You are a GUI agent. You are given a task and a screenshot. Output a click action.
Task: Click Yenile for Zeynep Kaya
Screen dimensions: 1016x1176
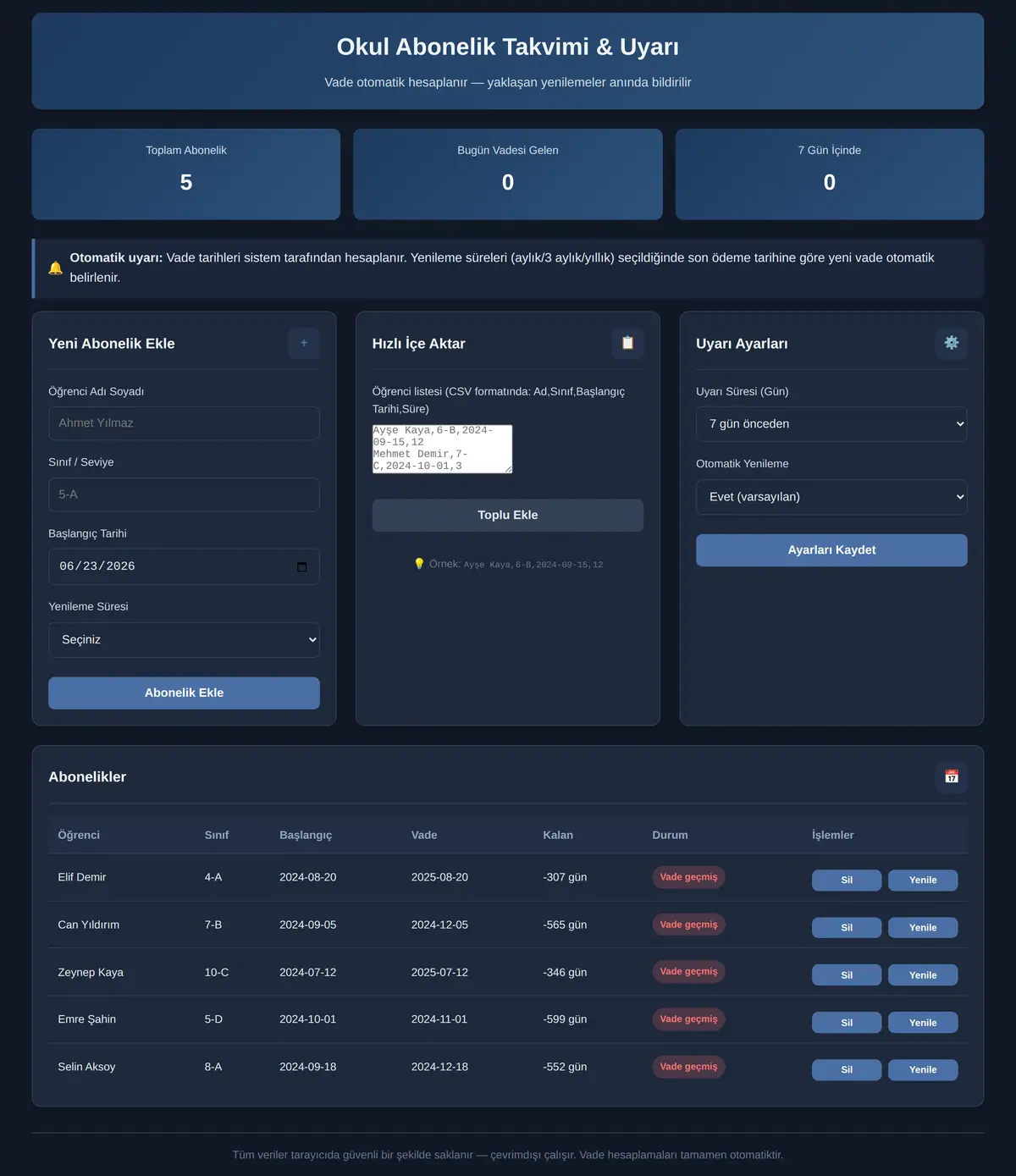(x=923, y=975)
